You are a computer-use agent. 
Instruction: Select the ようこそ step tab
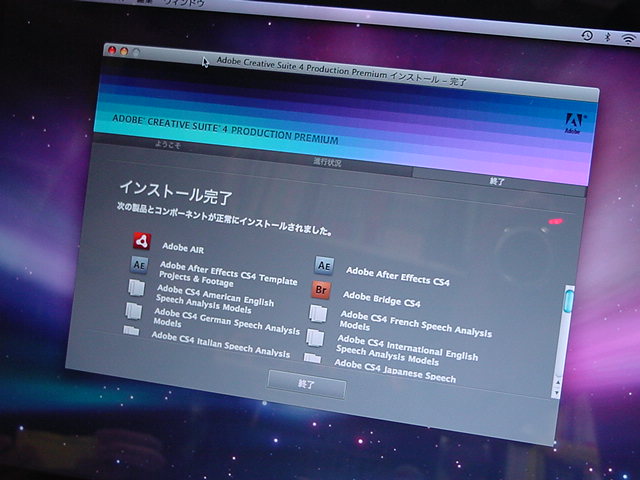point(168,145)
